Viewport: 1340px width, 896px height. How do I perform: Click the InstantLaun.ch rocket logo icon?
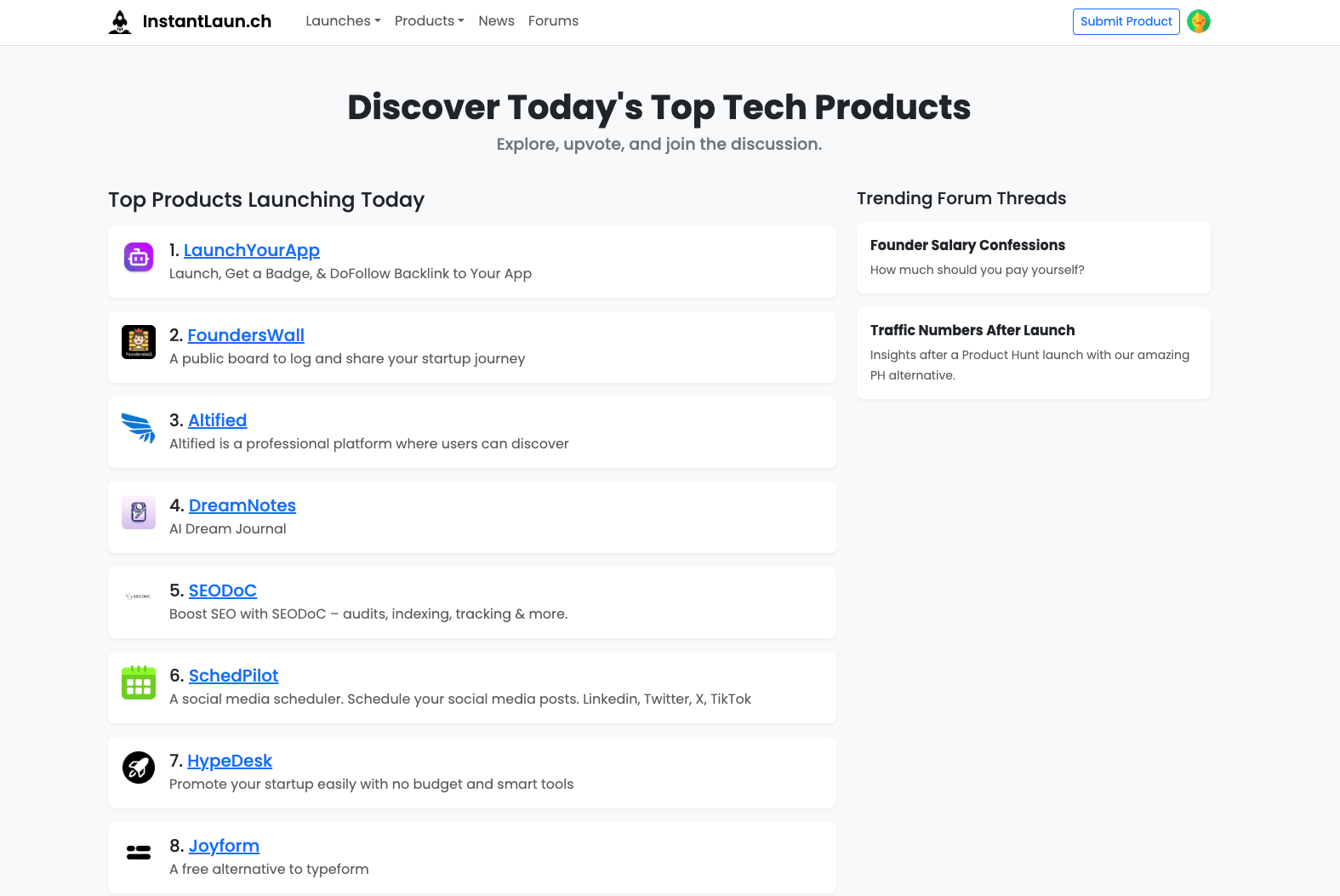point(121,22)
